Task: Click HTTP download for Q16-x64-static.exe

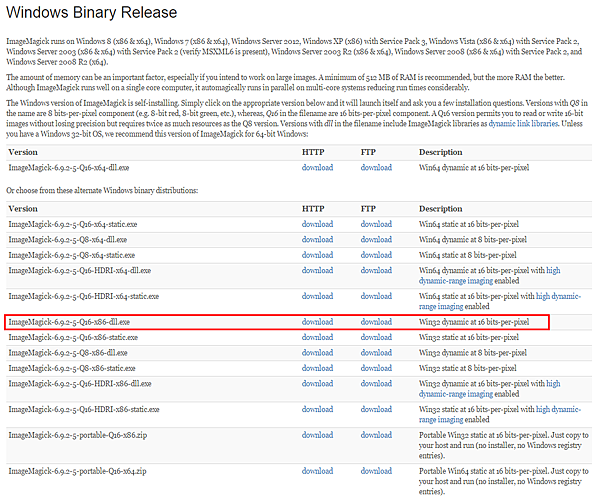Action: pyautogui.click(x=317, y=224)
